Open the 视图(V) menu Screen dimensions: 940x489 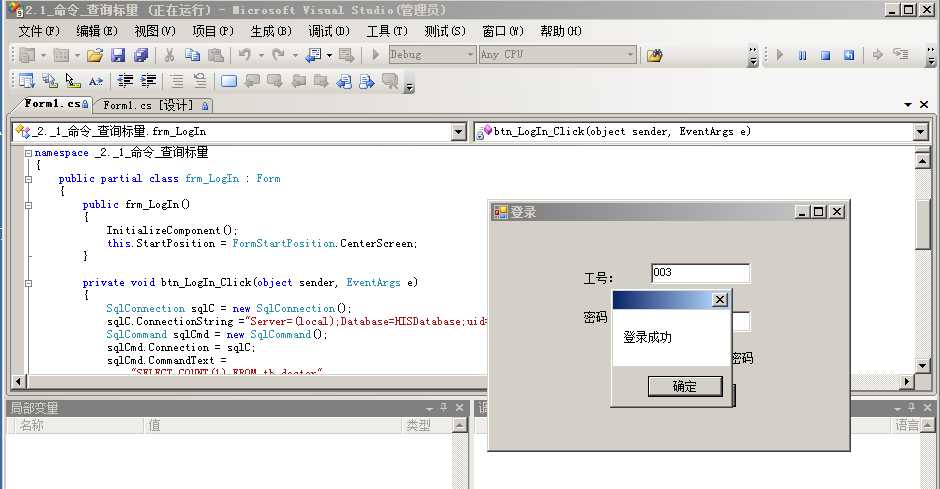pyautogui.click(x=155, y=31)
